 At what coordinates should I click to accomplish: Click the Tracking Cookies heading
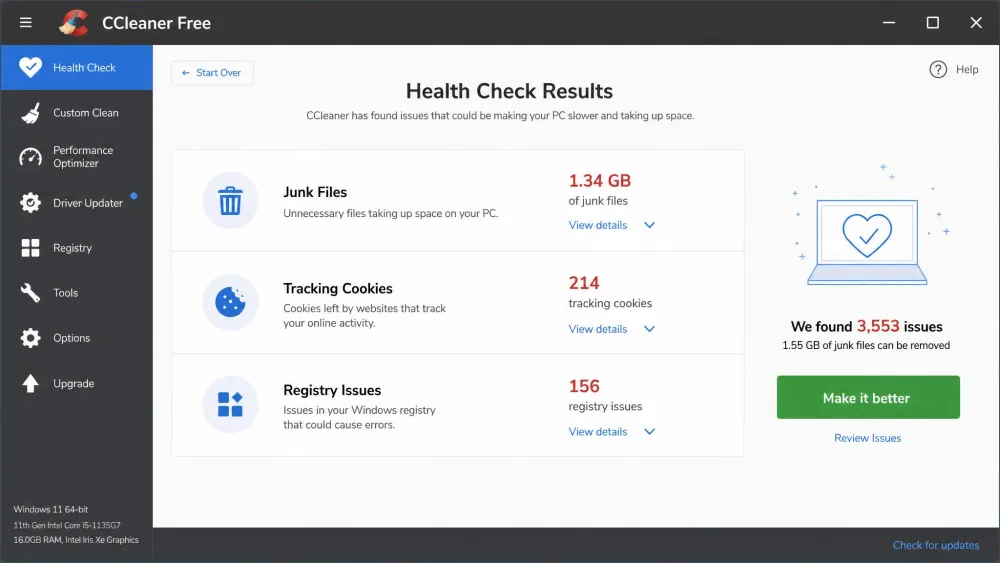coord(337,288)
